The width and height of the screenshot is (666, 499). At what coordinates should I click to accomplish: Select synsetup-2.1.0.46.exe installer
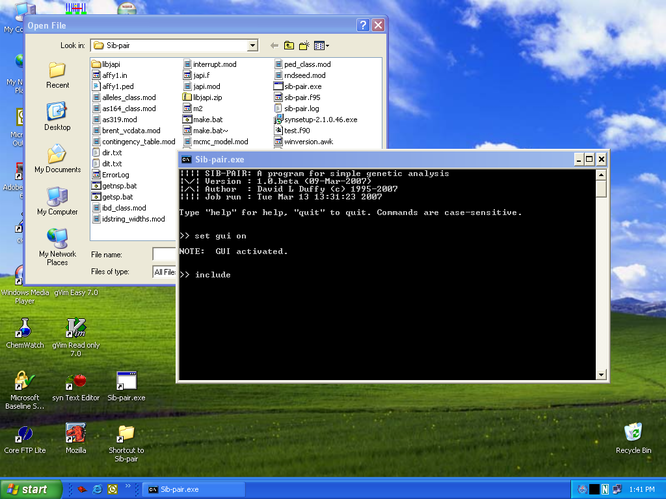316,119
